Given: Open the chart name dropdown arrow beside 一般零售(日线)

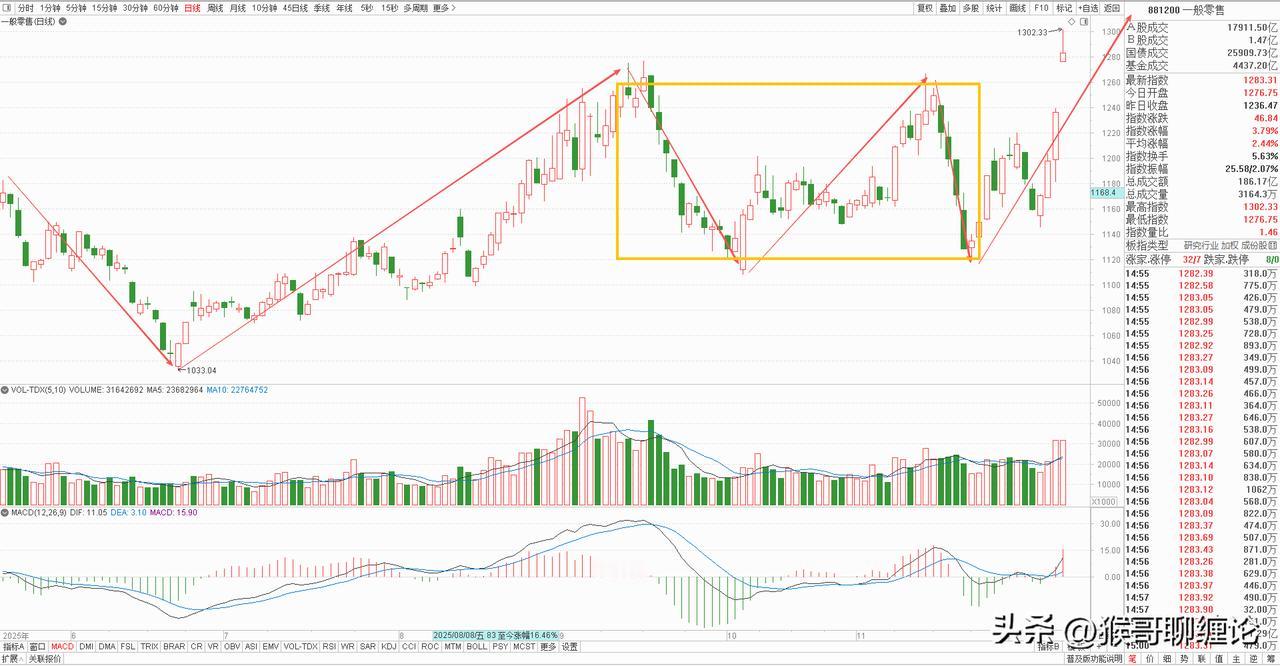Looking at the screenshot, I should 63,22.
